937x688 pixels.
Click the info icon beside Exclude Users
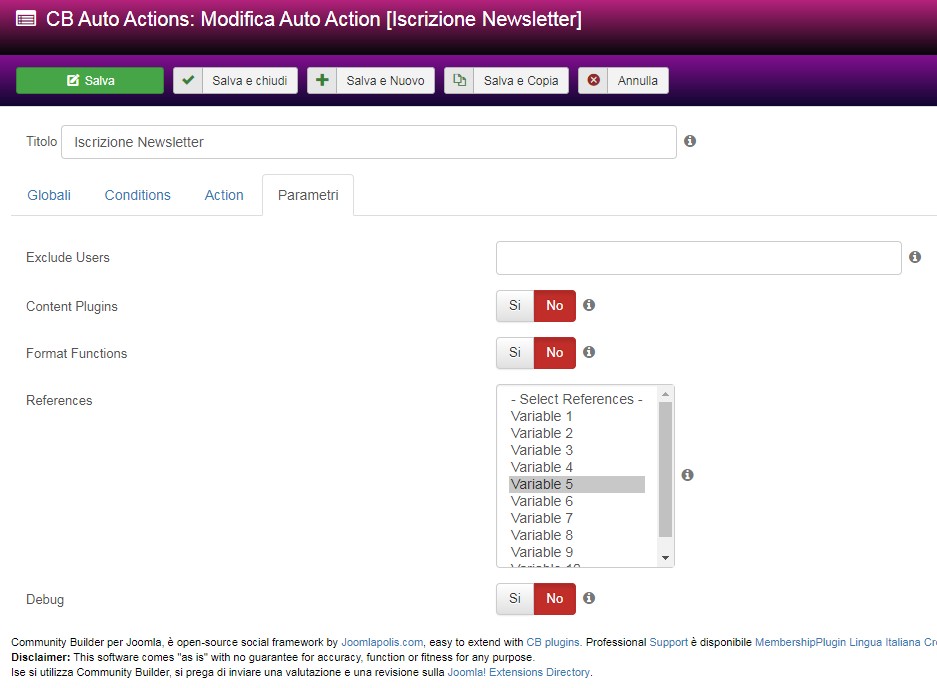915,257
